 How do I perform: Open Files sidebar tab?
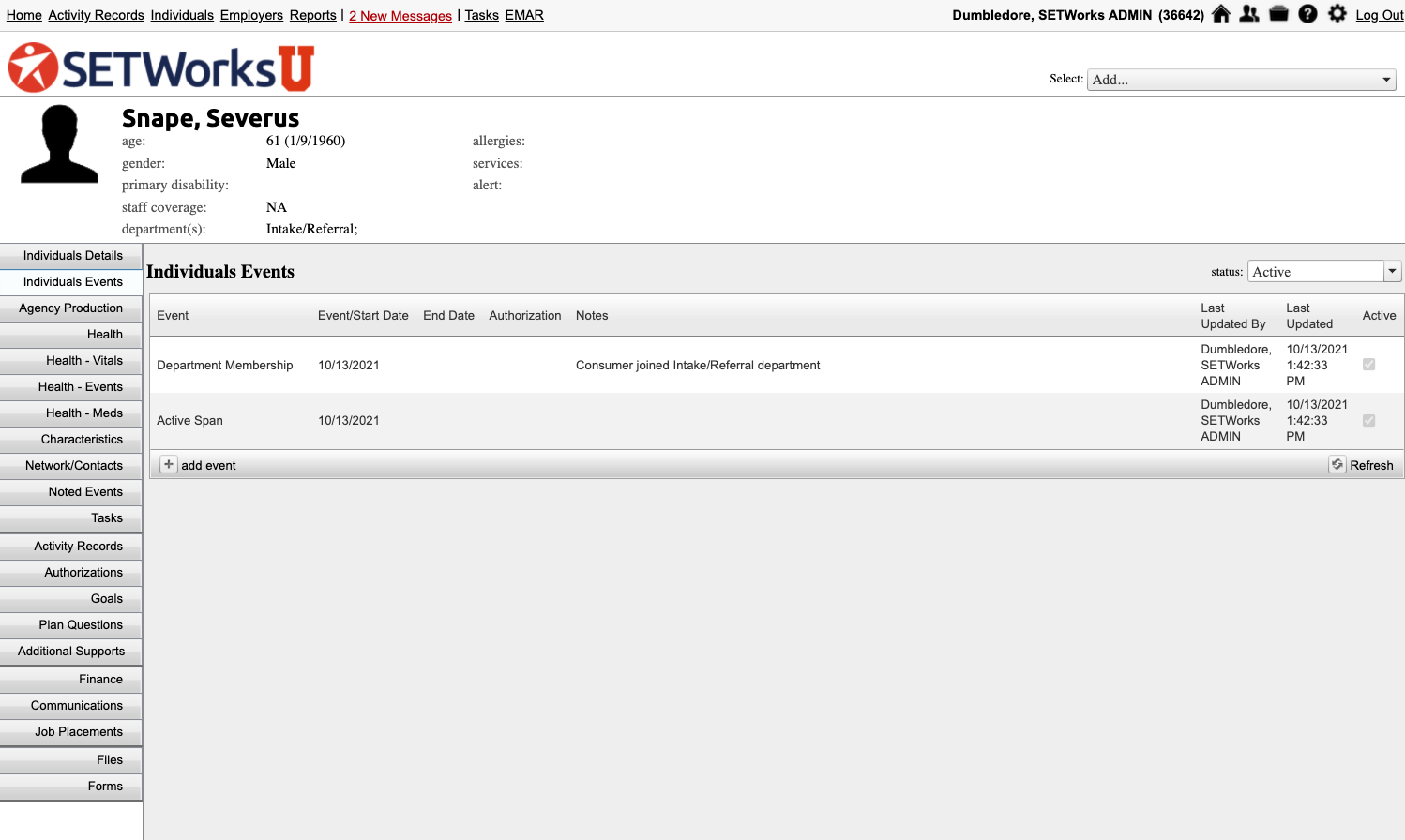point(71,759)
